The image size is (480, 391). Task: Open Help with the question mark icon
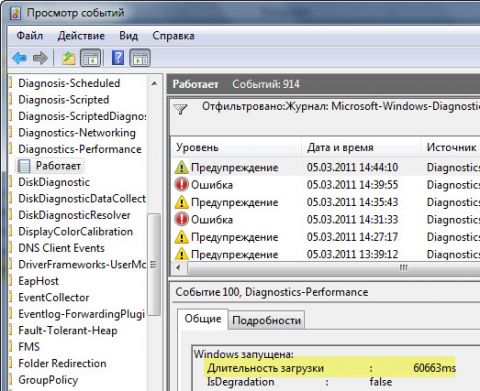pos(118,58)
